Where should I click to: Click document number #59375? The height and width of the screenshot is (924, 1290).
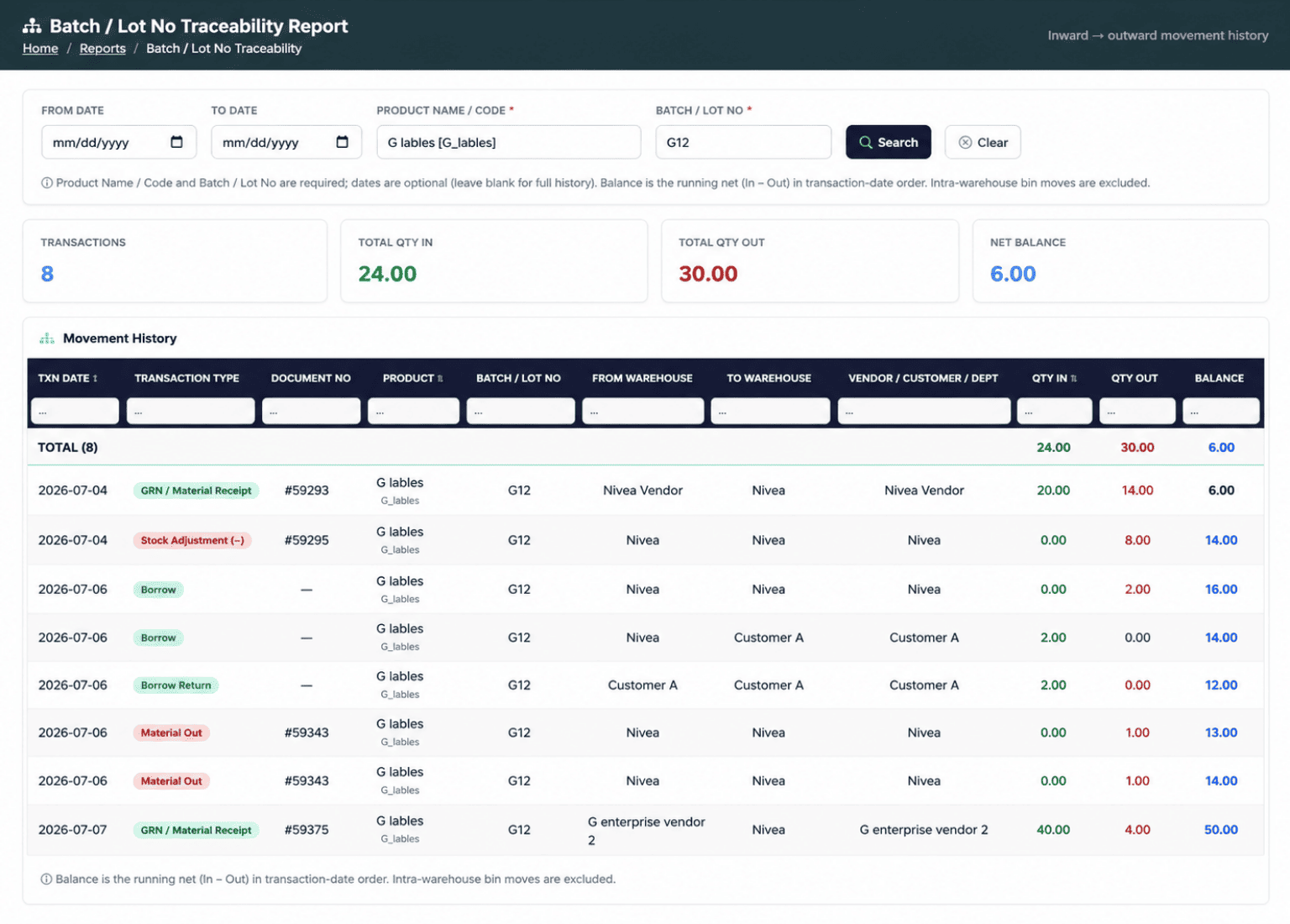pos(307,830)
